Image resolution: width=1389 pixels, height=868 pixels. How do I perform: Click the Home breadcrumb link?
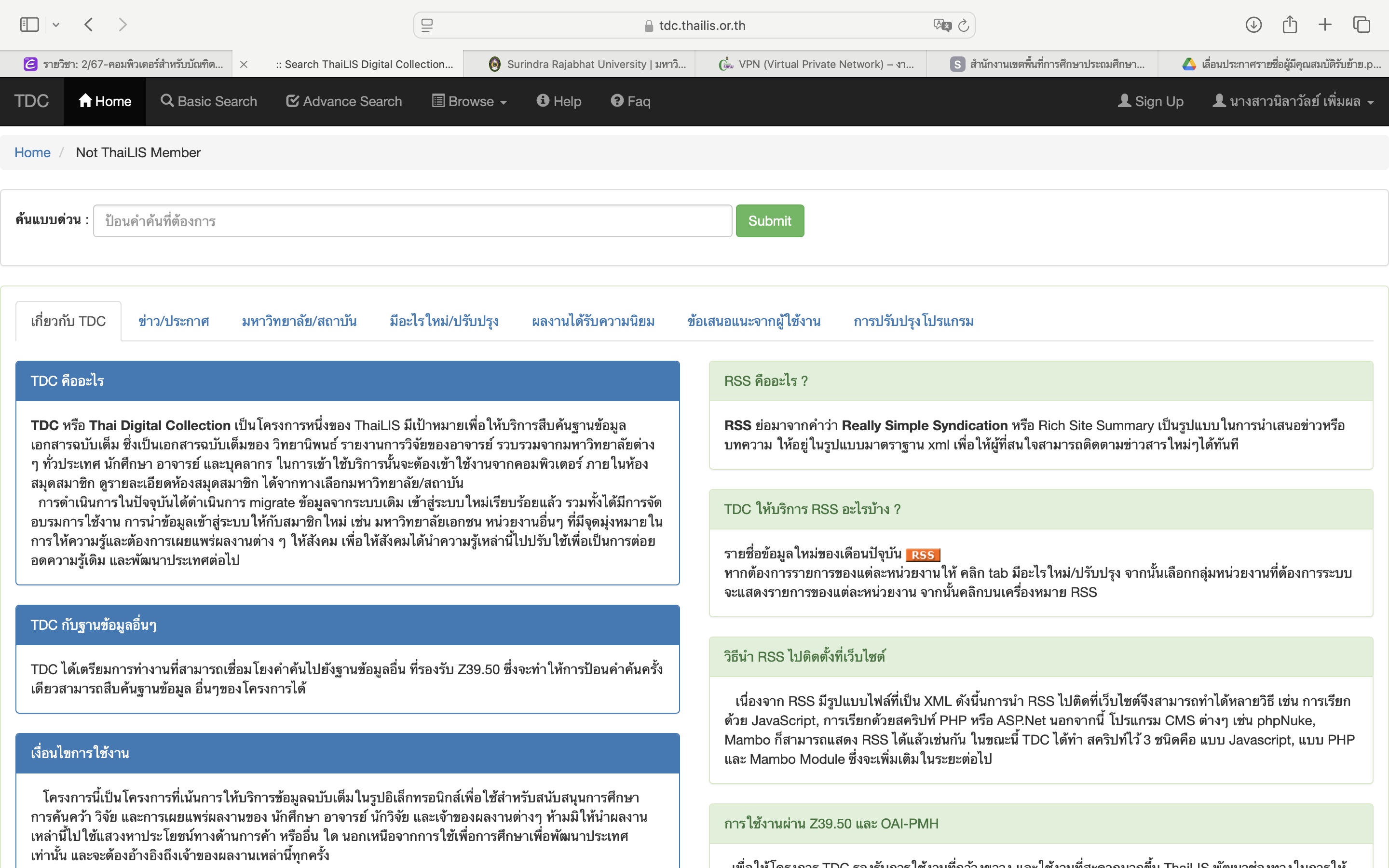[32, 153]
